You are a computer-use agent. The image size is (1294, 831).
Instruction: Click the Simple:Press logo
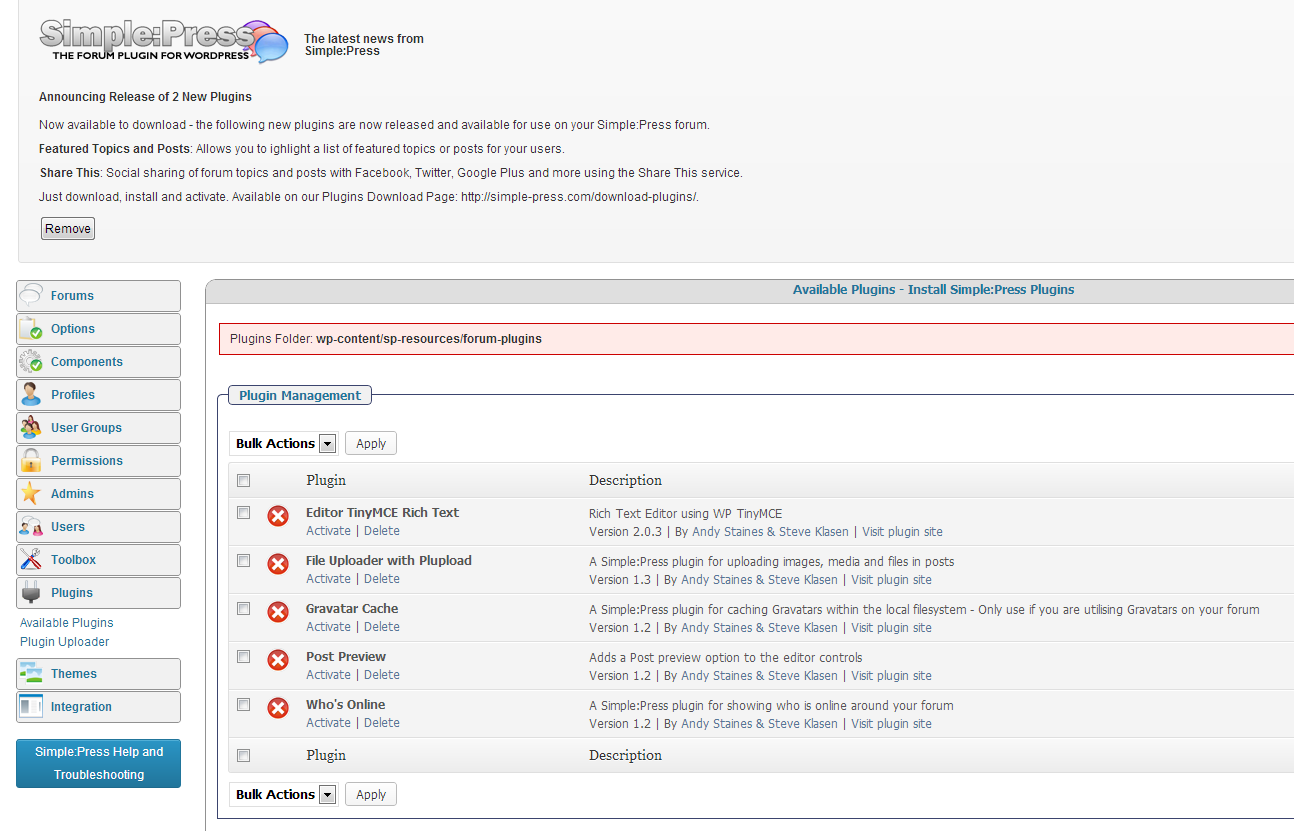(x=164, y=41)
